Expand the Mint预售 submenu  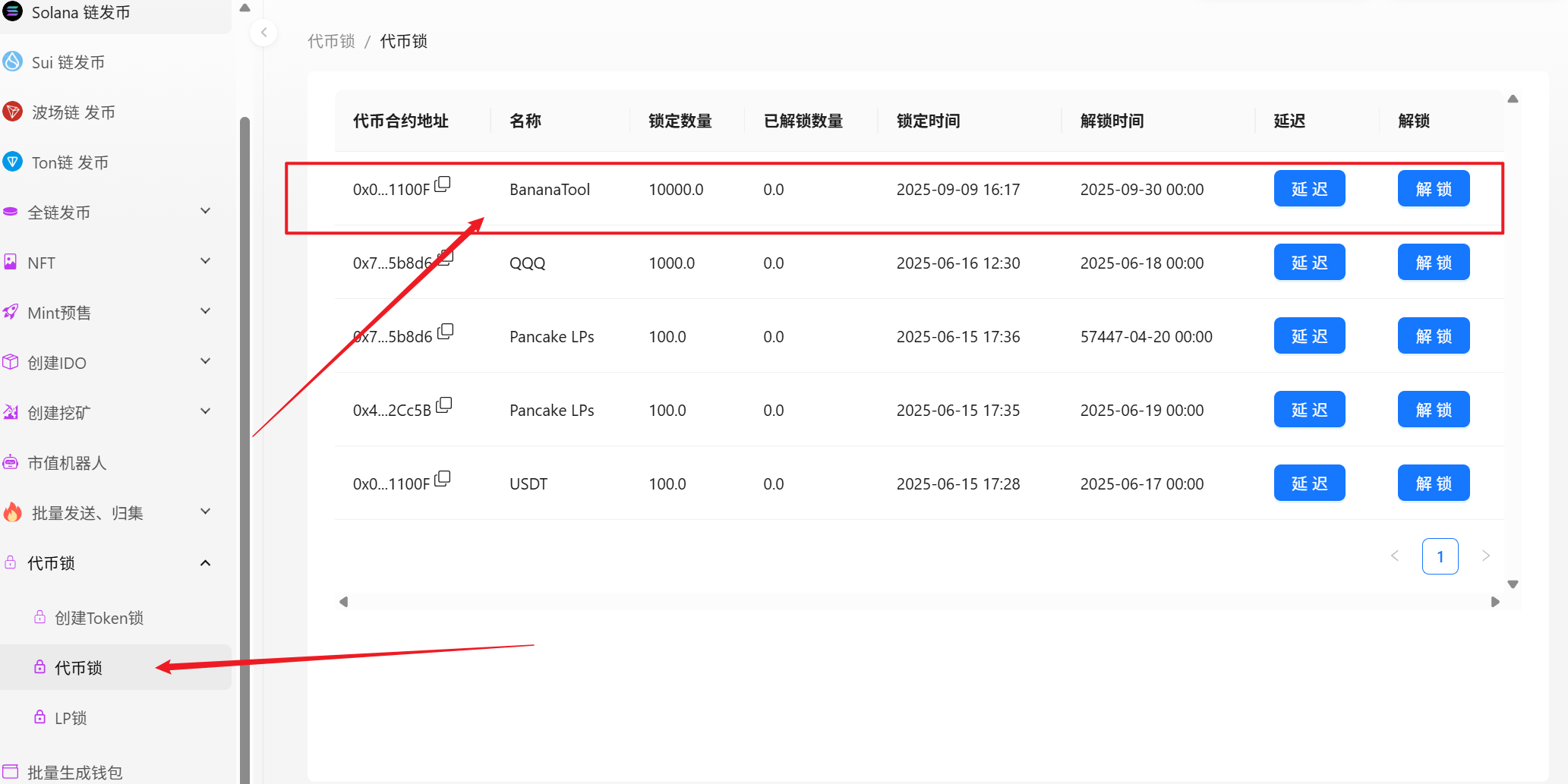point(205,312)
